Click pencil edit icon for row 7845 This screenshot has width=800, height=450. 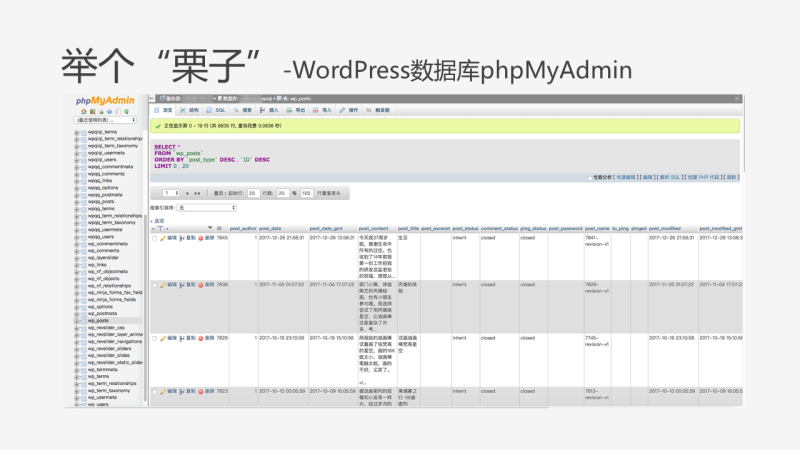[x=163, y=238]
